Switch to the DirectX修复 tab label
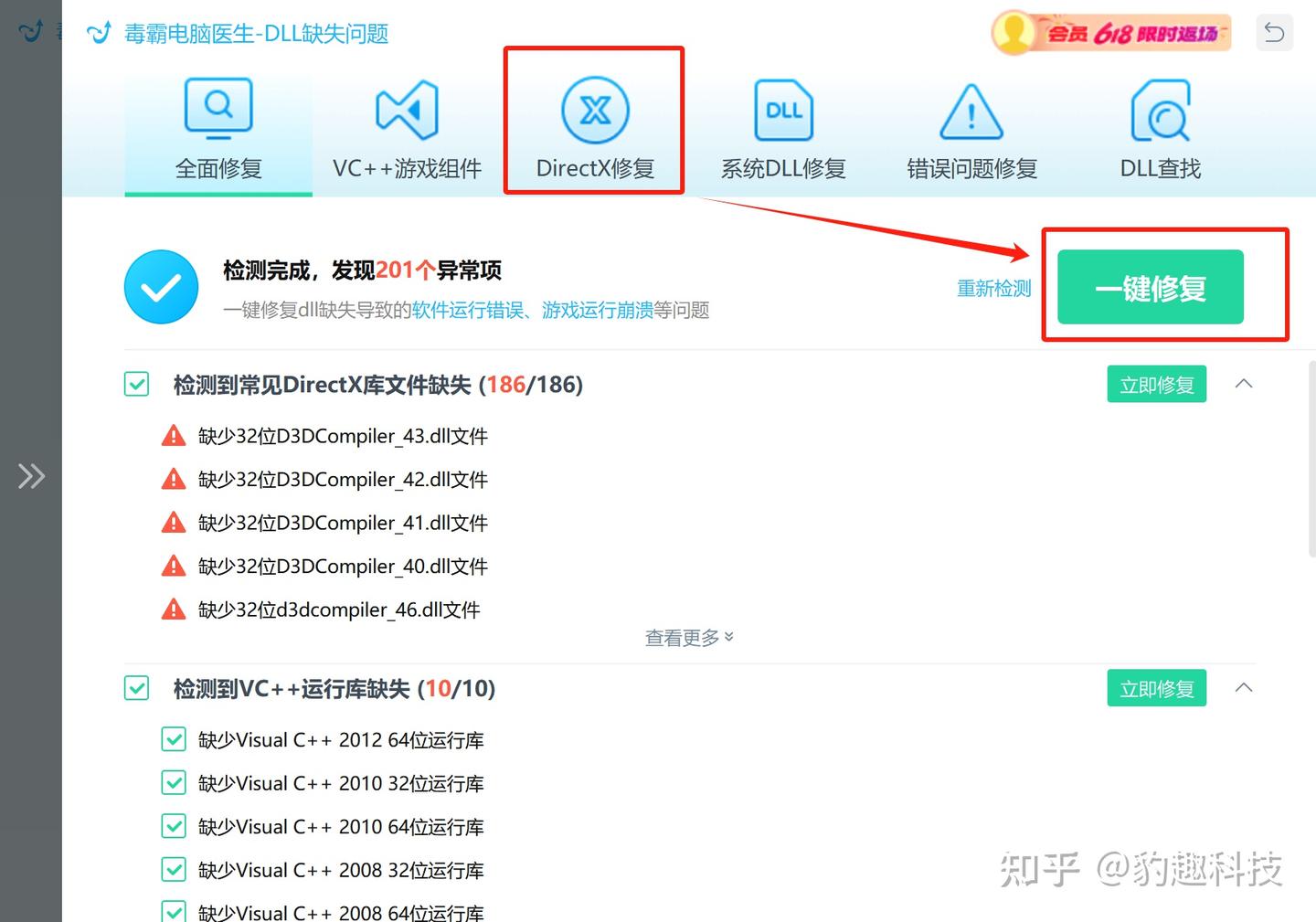The width and height of the screenshot is (1316, 922). 595,169
